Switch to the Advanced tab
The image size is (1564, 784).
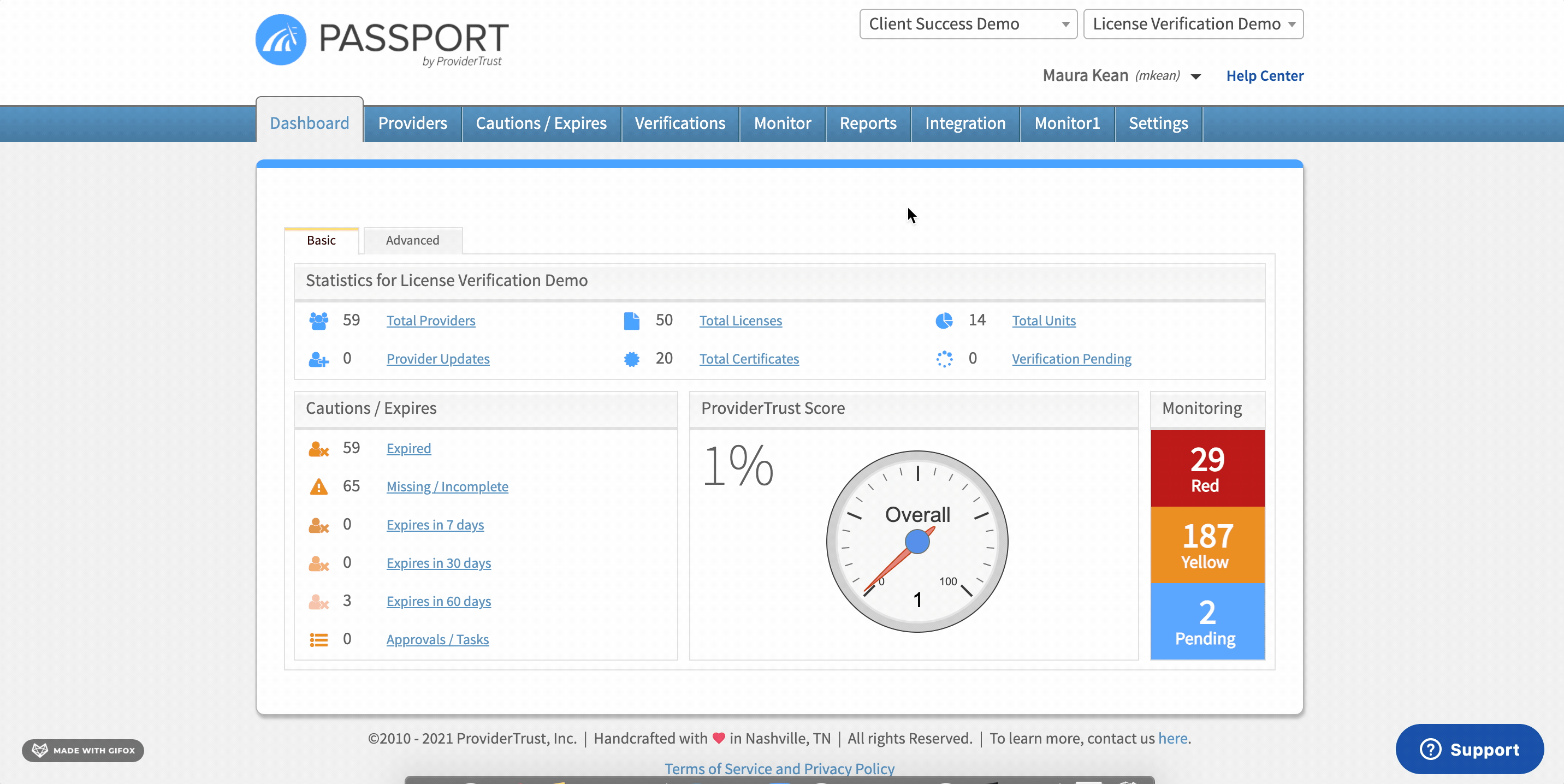tap(413, 240)
